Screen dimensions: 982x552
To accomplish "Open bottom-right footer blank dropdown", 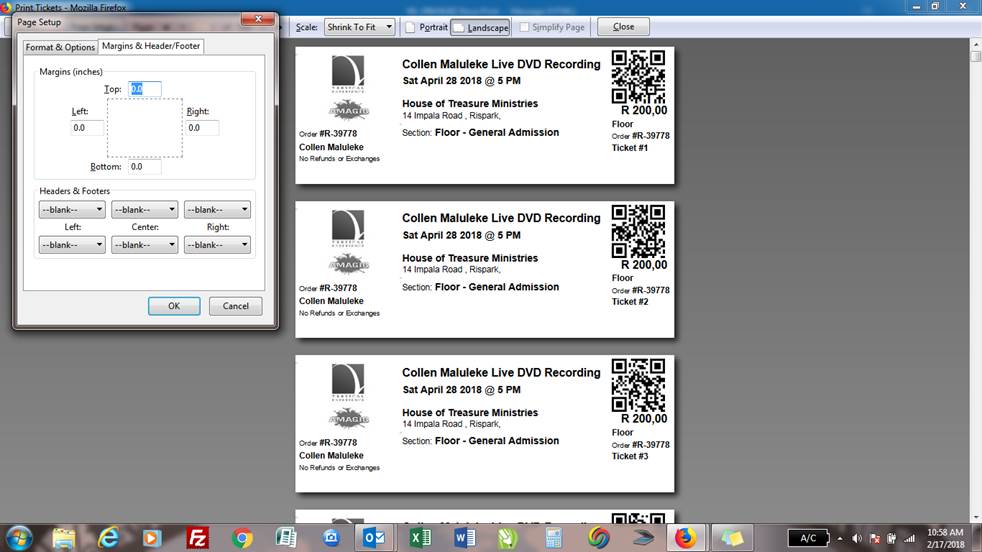I will 217,244.
